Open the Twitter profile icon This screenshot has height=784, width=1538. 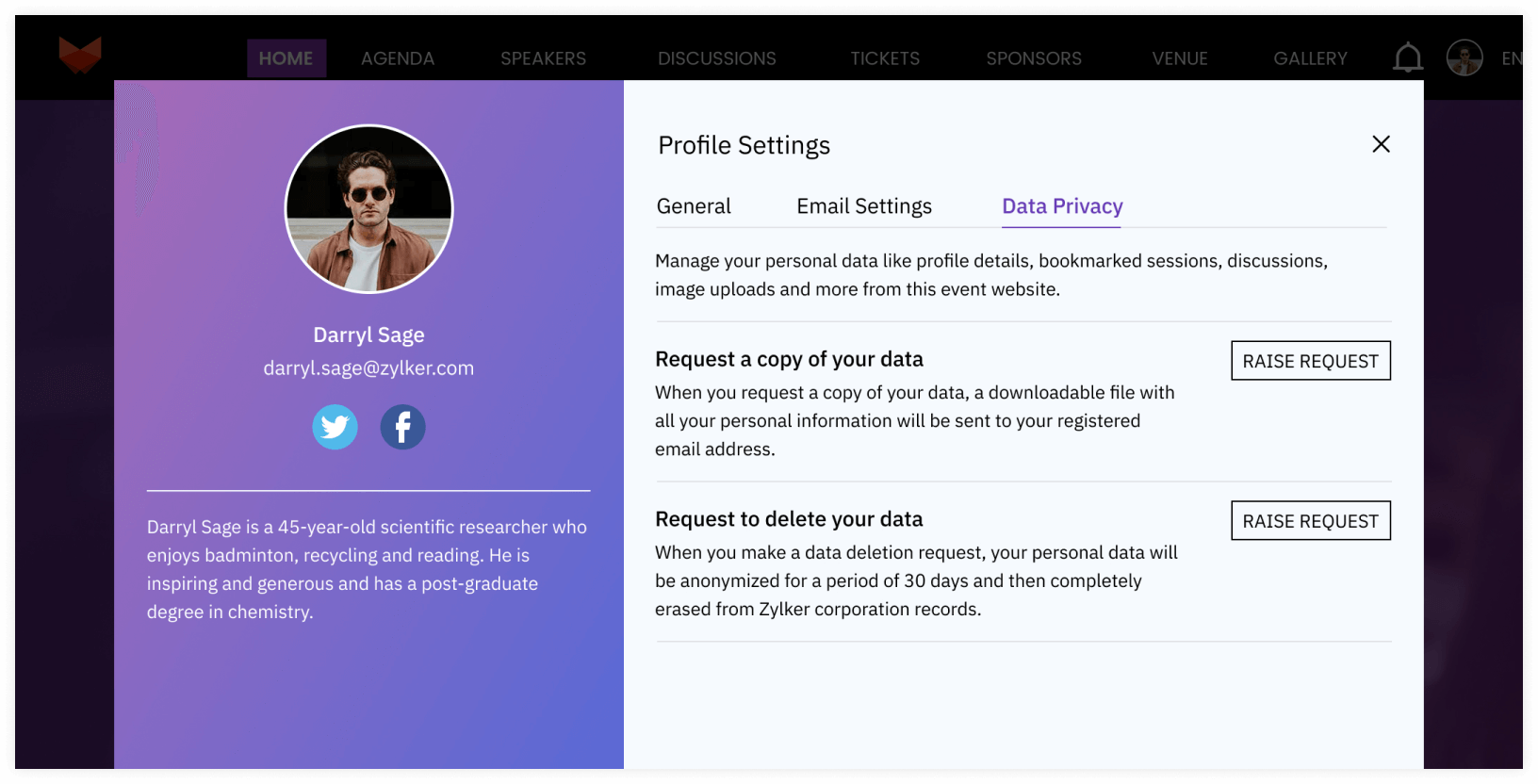pyautogui.click(x=335, y=427)
